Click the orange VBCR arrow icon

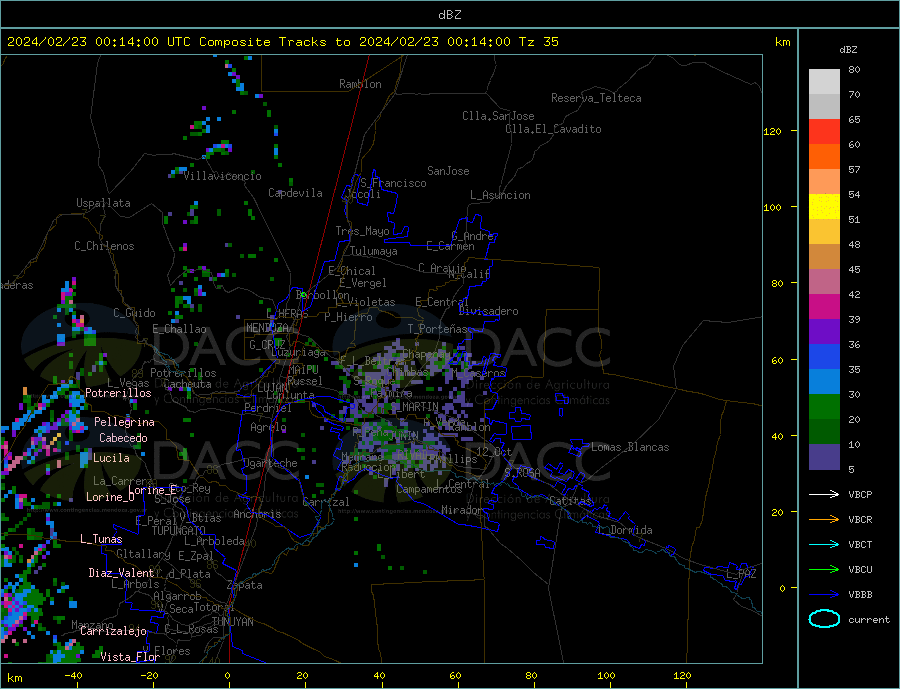click(824, 520)
